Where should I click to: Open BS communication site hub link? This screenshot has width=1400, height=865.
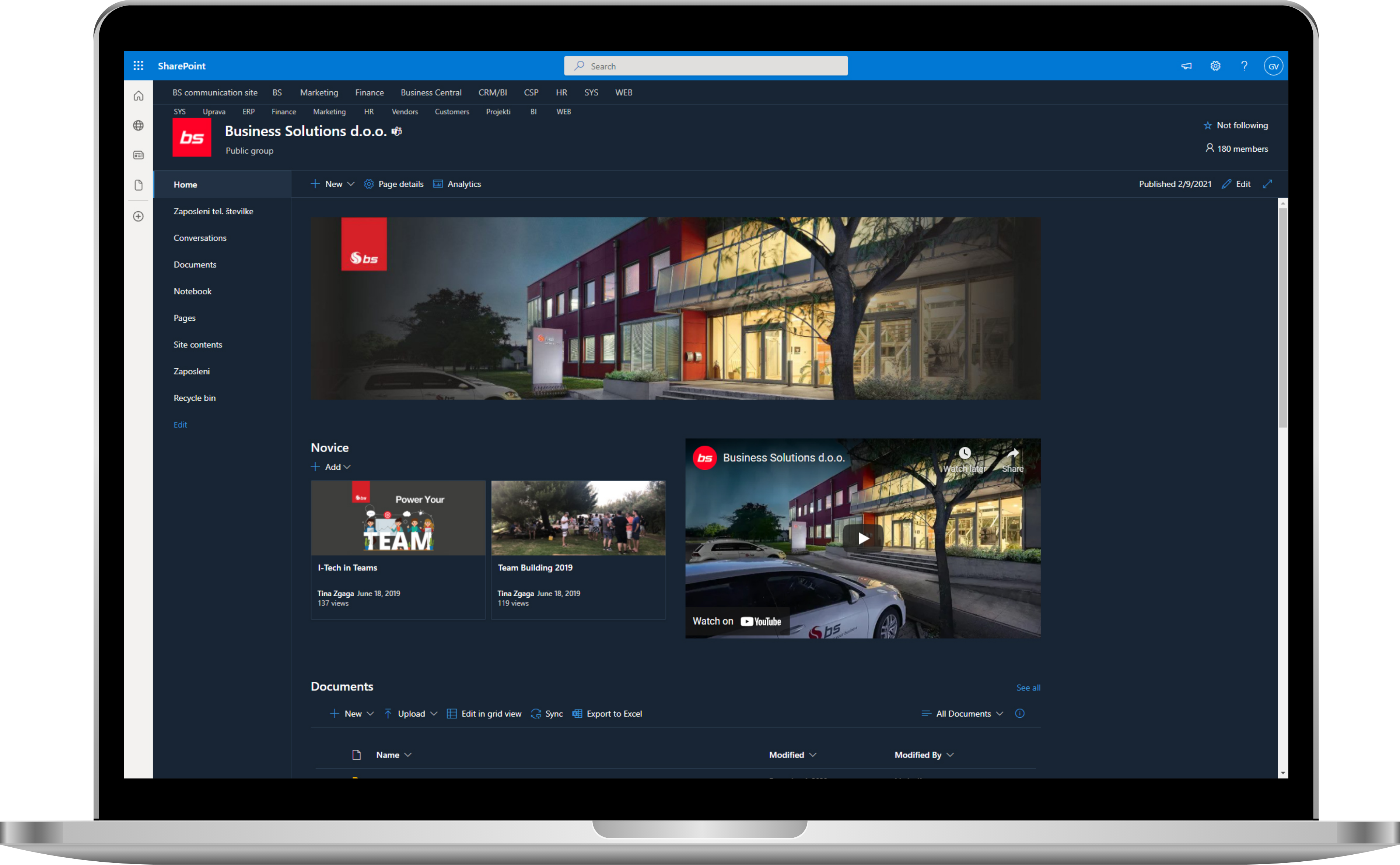[x=215, y=92]
